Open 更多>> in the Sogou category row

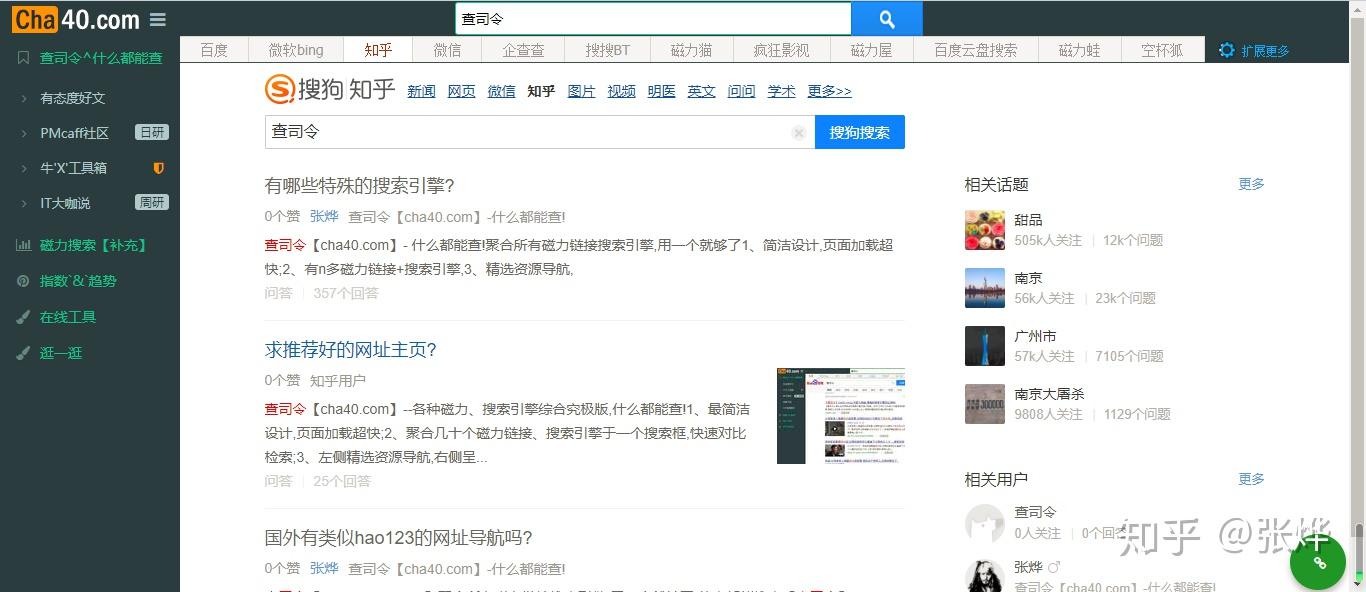828,90
